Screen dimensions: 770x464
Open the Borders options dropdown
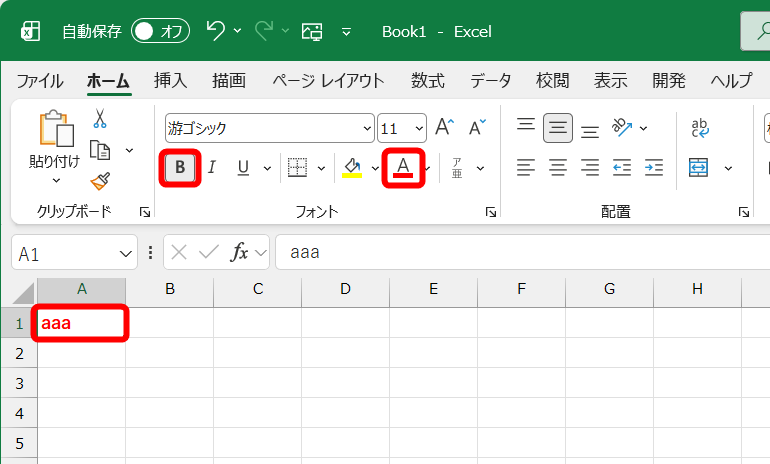[321, 168]
